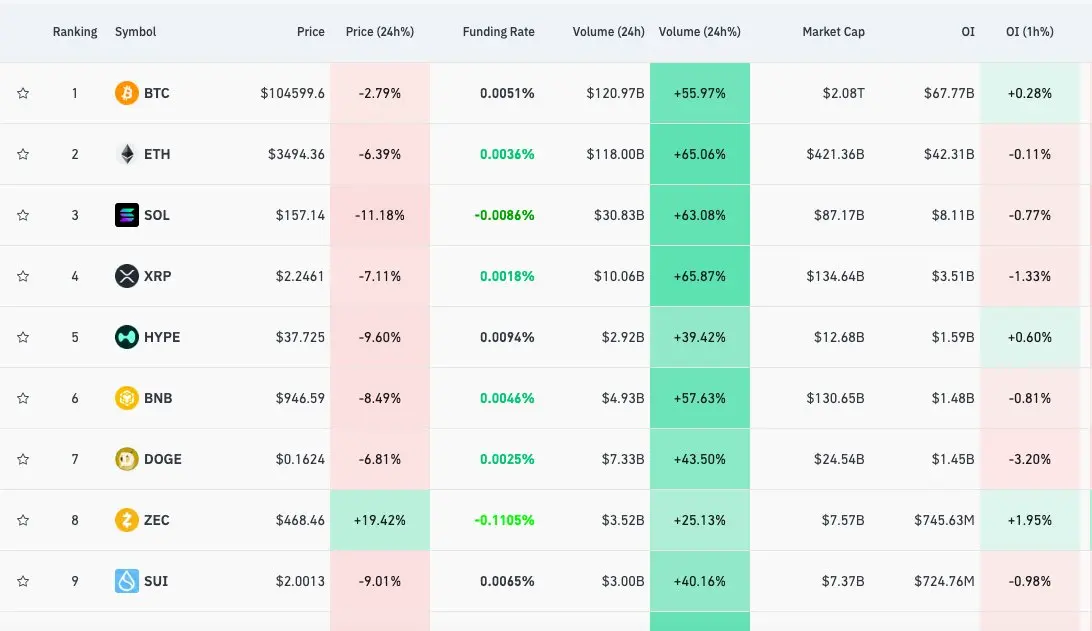Click BTC open interest $67.77B

tap(949, 93)
